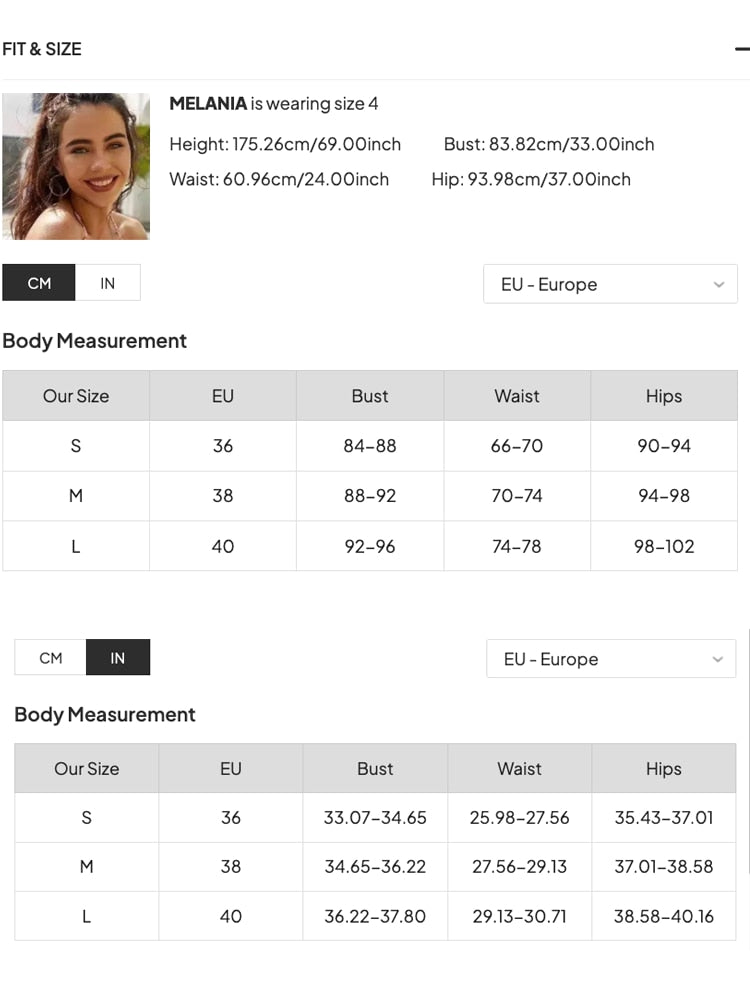Select size S row in upper table
Screen dimensions: 750x1000
point(76,446)
